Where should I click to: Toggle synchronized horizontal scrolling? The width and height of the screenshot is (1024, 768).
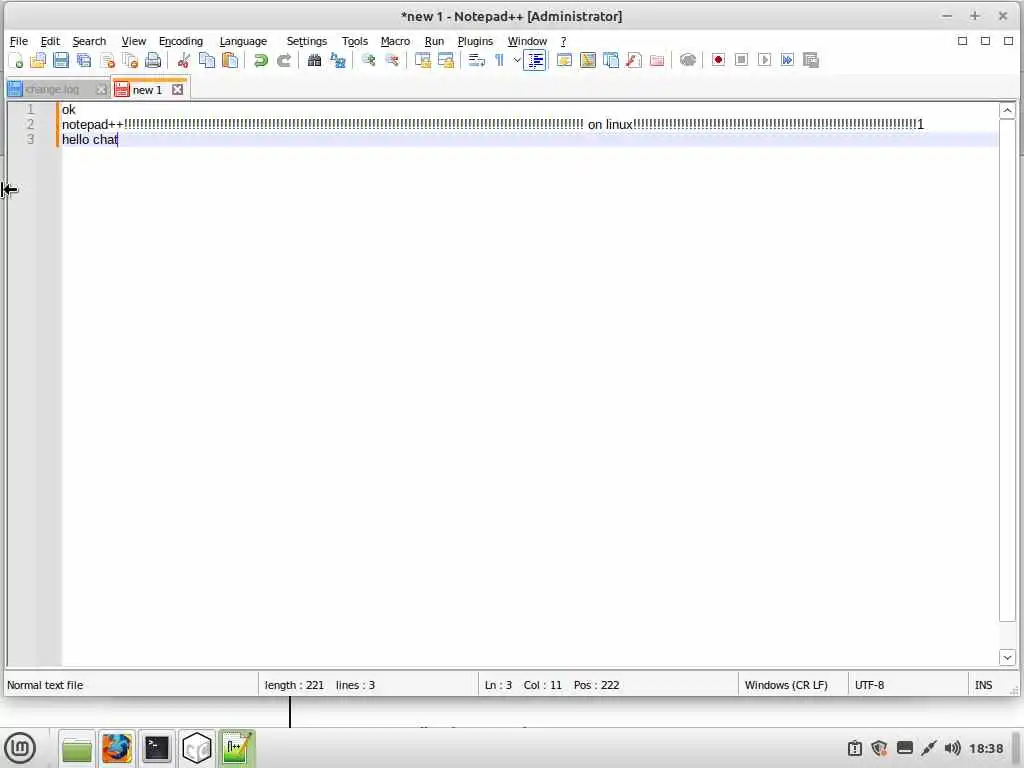(446, 61)
